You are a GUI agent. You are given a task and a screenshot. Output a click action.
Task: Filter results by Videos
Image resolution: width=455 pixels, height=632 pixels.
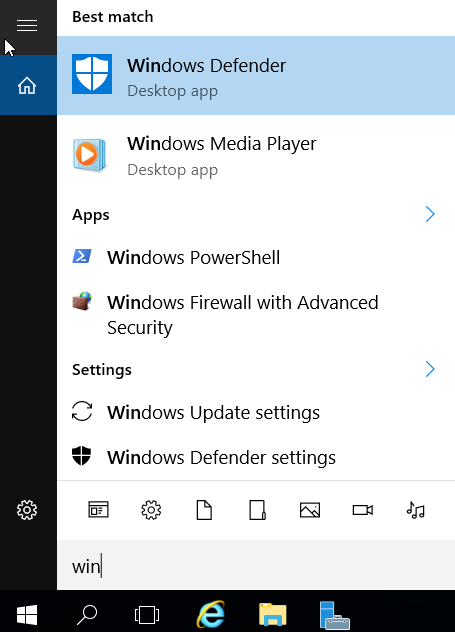(363, 510)
